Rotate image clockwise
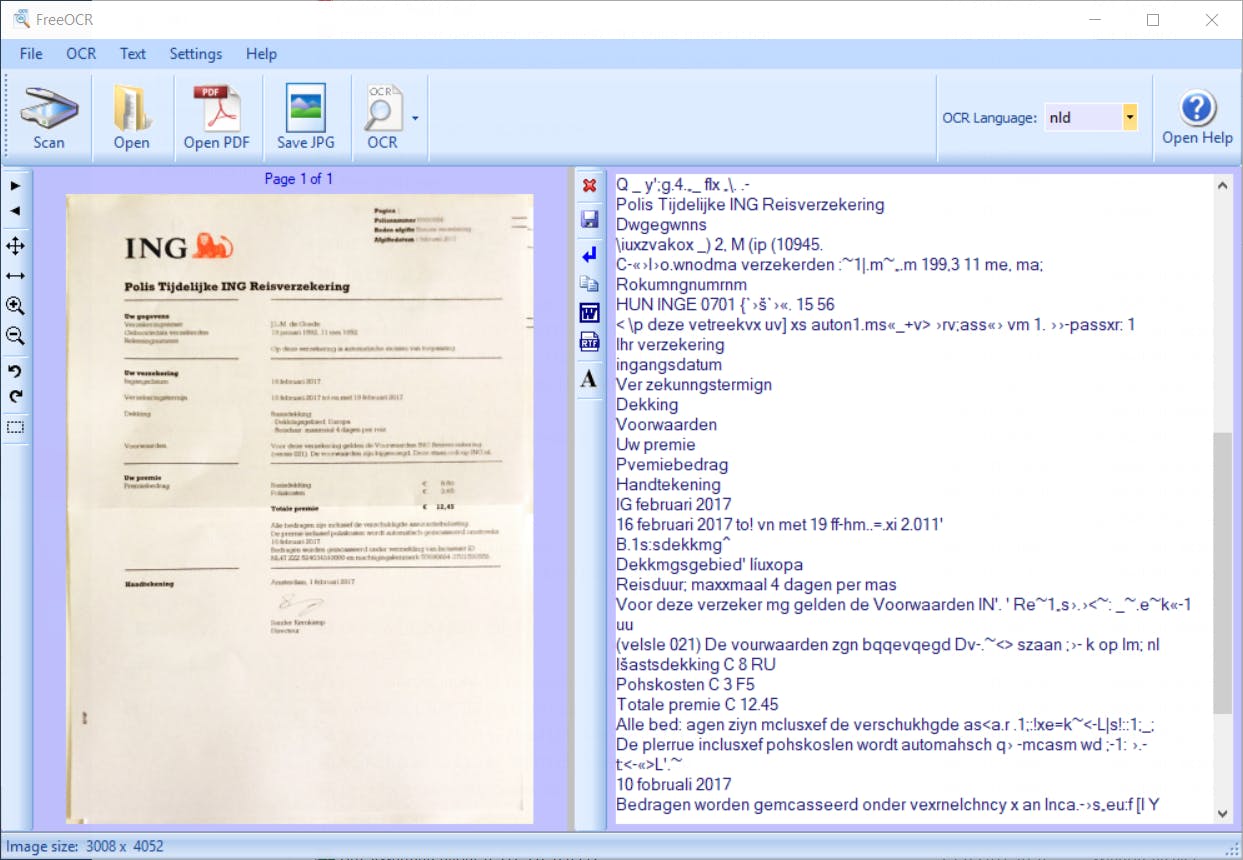Image resolution: width=1243 pixels, height=860 pixels. 15,397
